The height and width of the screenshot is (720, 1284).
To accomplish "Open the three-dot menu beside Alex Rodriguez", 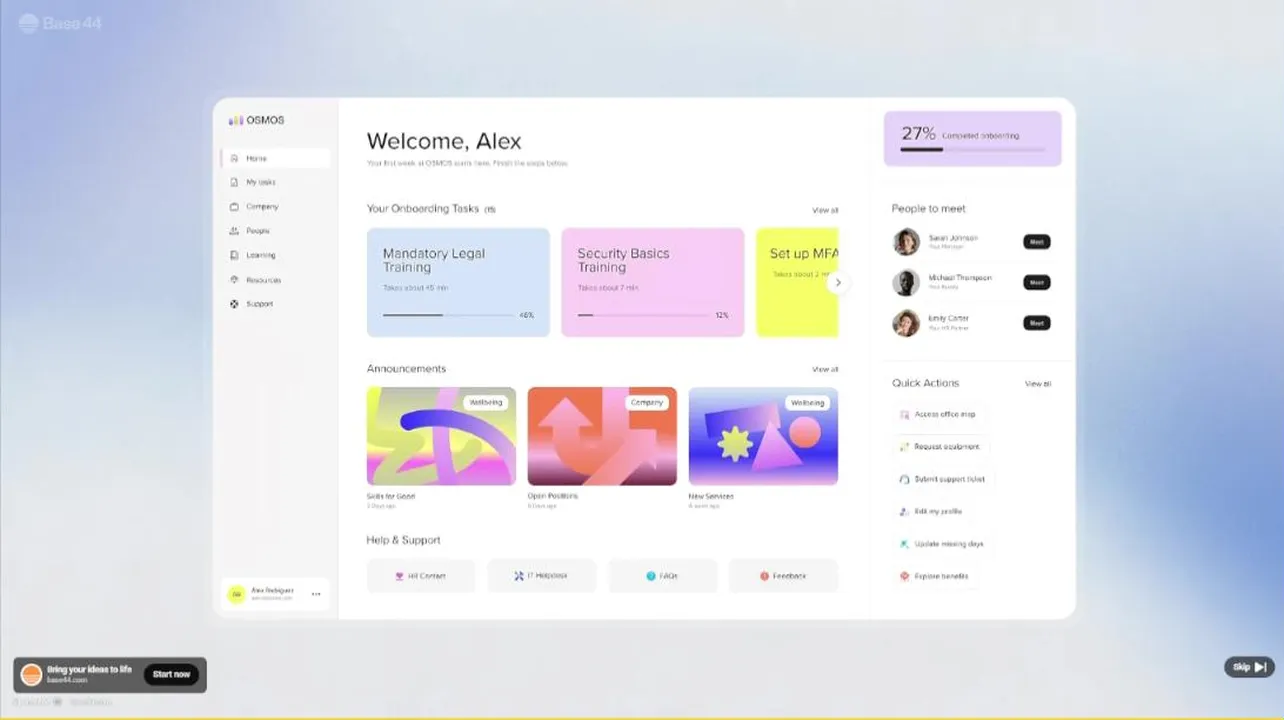I will pos(316,594).
